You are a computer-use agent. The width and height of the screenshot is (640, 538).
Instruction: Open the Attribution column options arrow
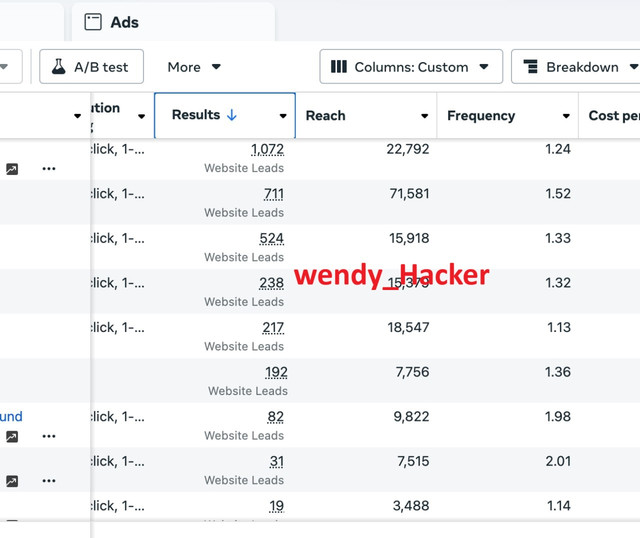tap(141, 116)
